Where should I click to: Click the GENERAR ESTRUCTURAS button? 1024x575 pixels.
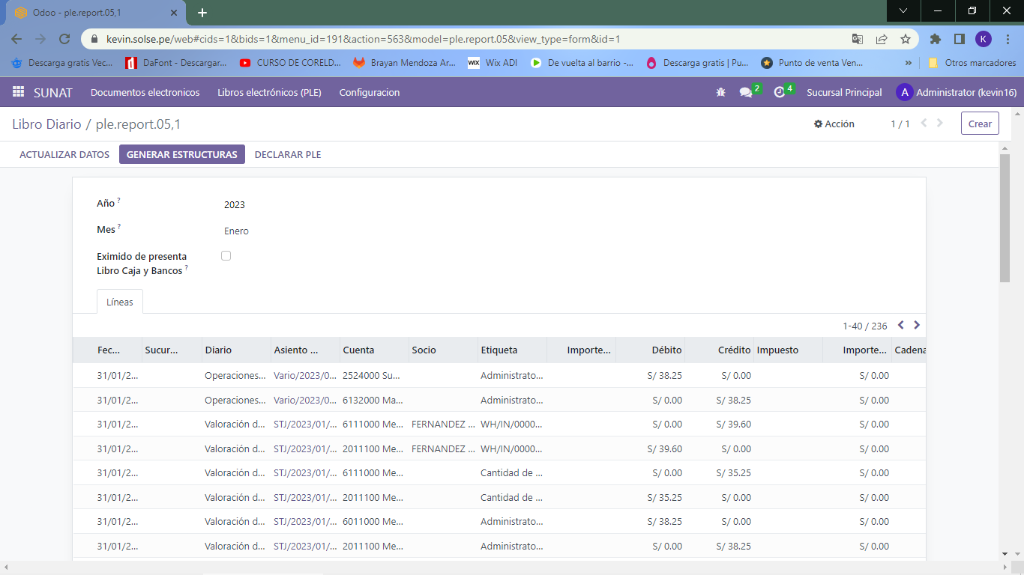point(181,155)
